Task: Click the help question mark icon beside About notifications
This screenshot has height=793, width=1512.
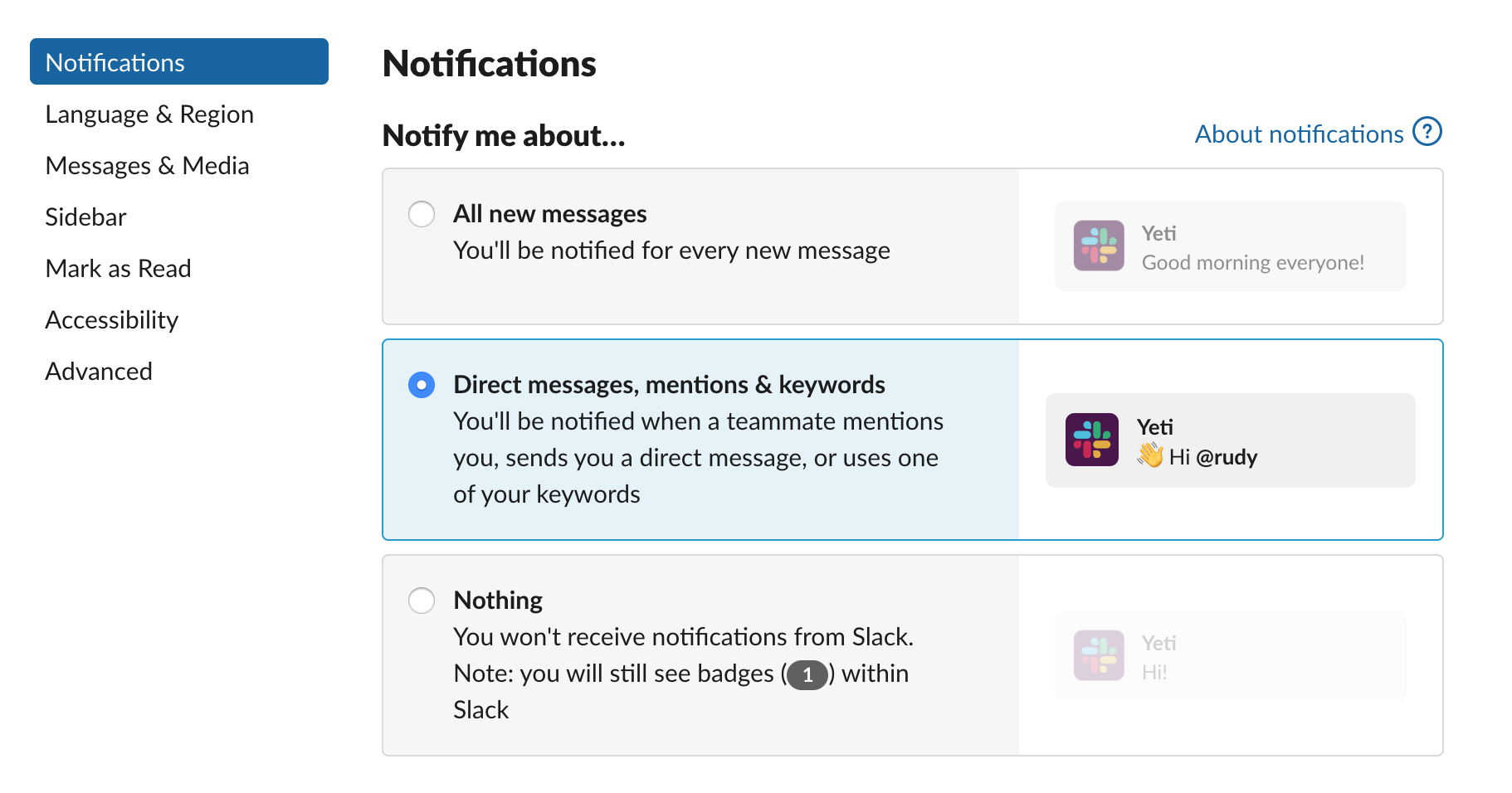Action: pos(1426,131)
